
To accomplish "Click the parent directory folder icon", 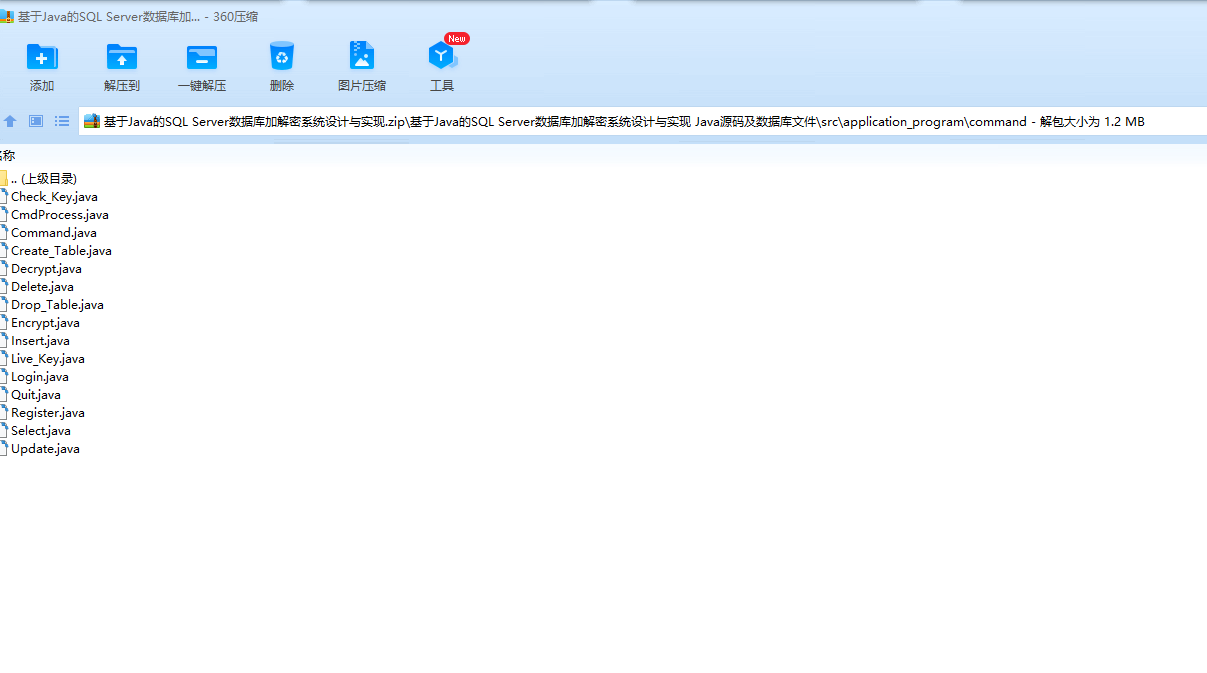I will [3, 178].
